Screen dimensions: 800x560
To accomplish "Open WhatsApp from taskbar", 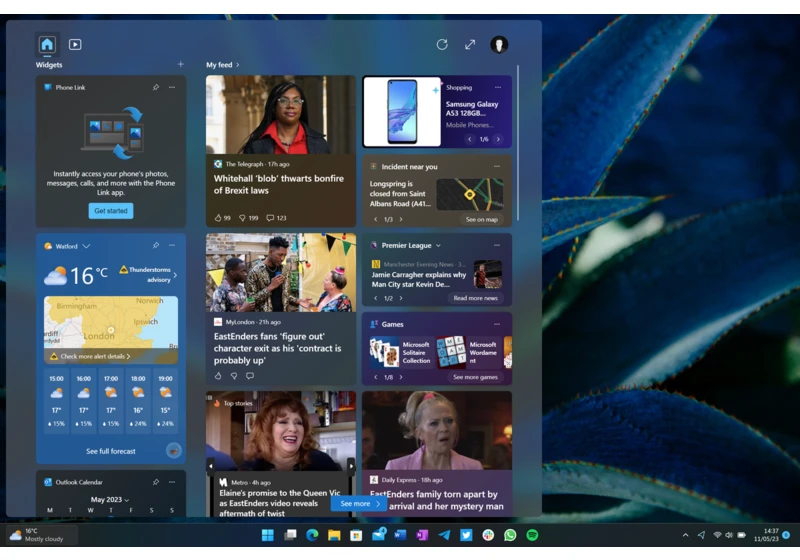I will click(x=510, y=535).
